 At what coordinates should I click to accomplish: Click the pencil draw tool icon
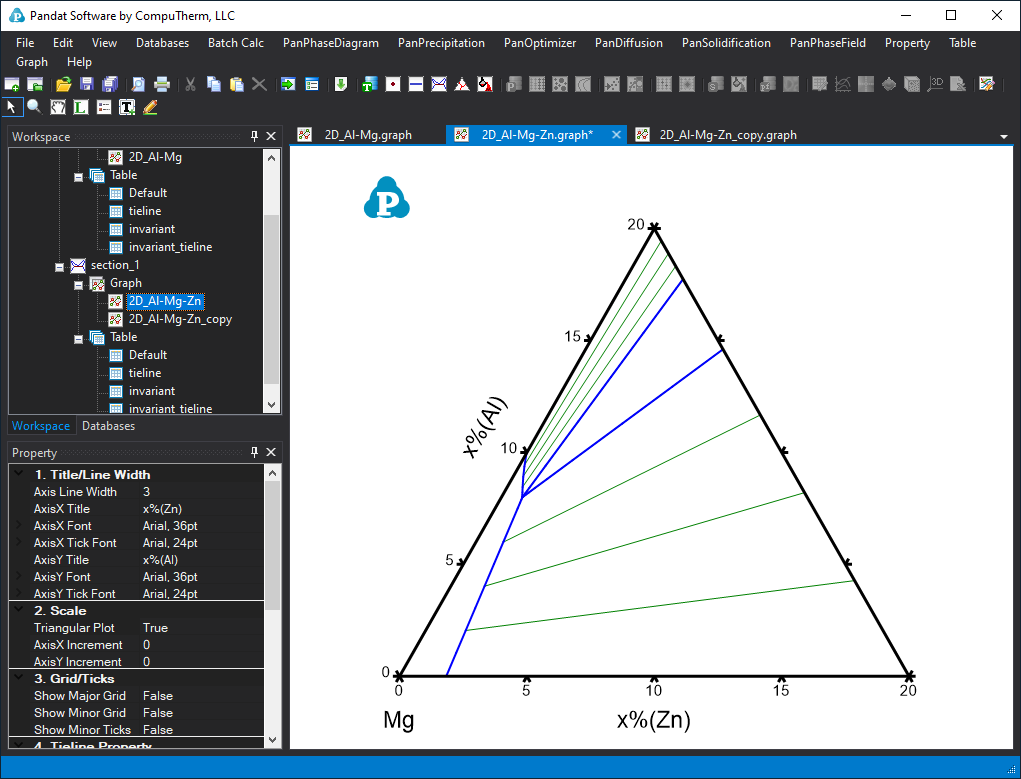tap(151, 106)
